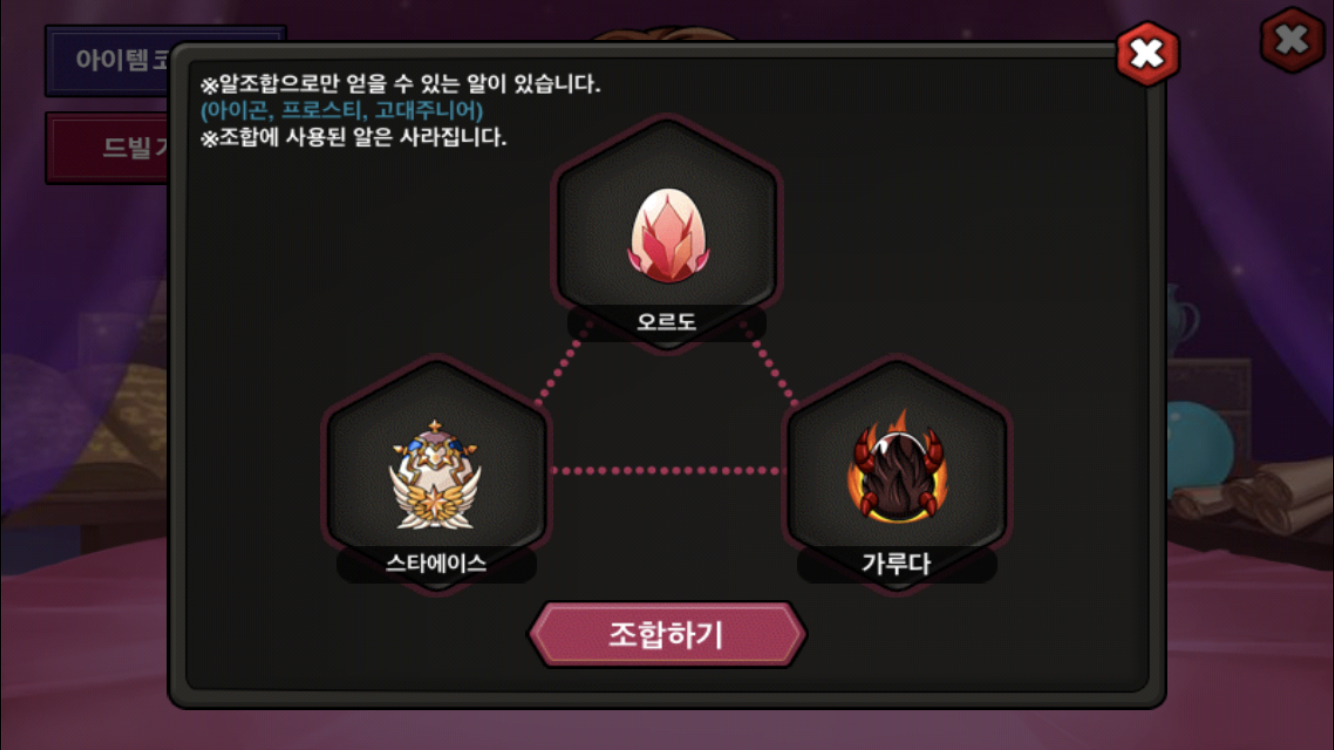The image size is (1334, 750).
Task: Click the notice 조합에 사용된 알은 사라집니다
Action: tap(354, 137)
